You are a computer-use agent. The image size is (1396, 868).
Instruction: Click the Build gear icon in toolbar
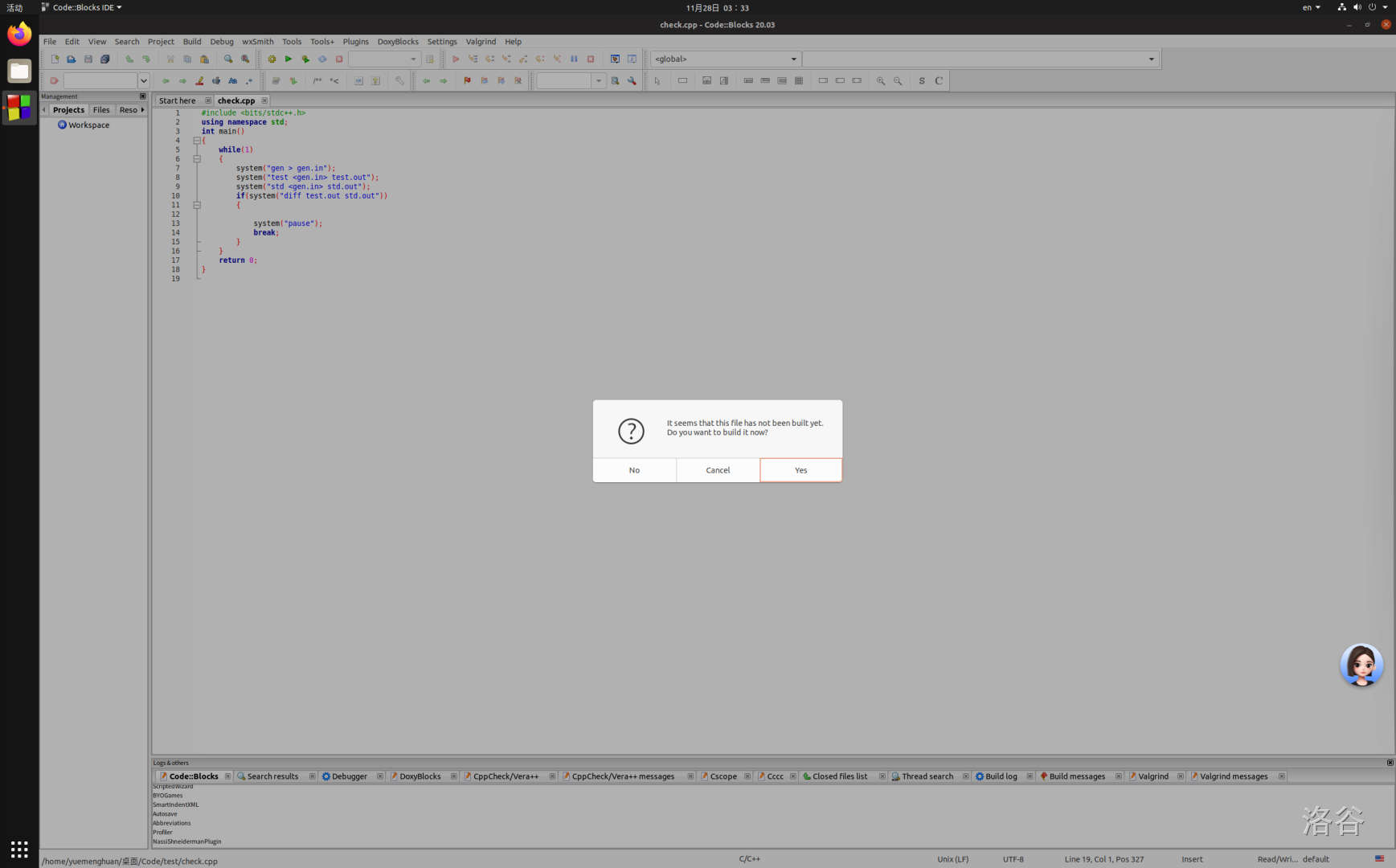click(x=272, y=59)
